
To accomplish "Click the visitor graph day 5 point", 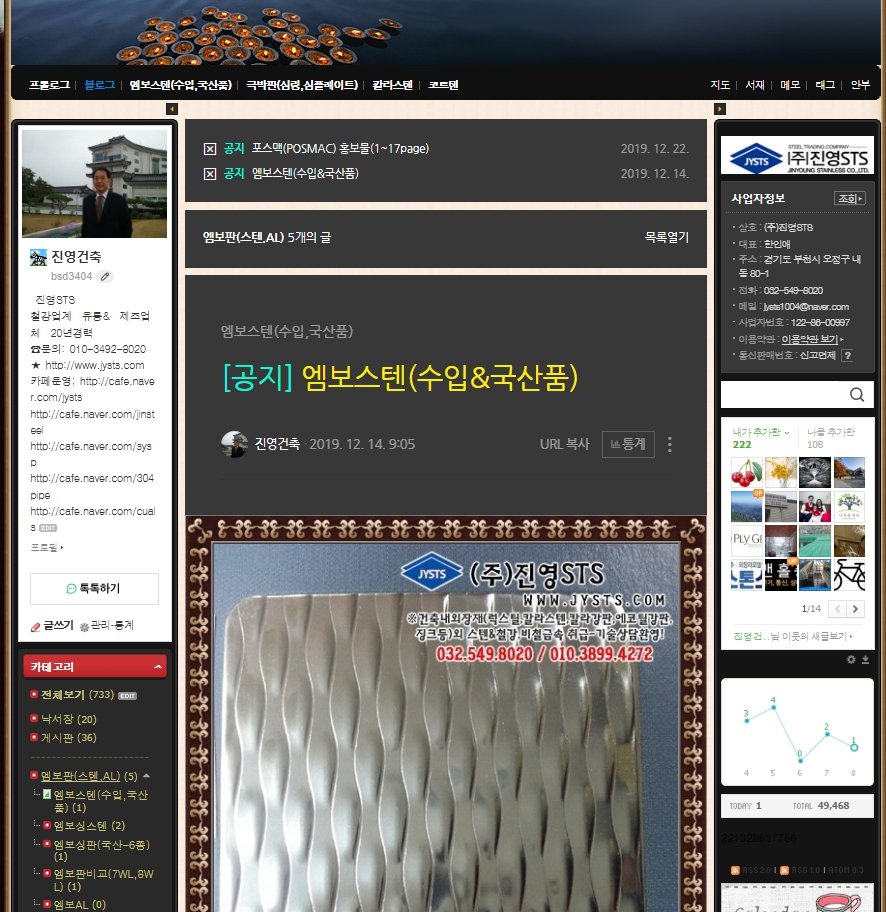I will (773, 708).
